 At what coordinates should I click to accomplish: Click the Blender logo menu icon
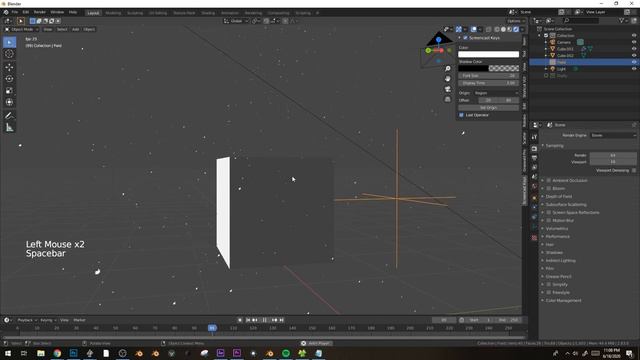pyautogui.click(x=6, y=12)
